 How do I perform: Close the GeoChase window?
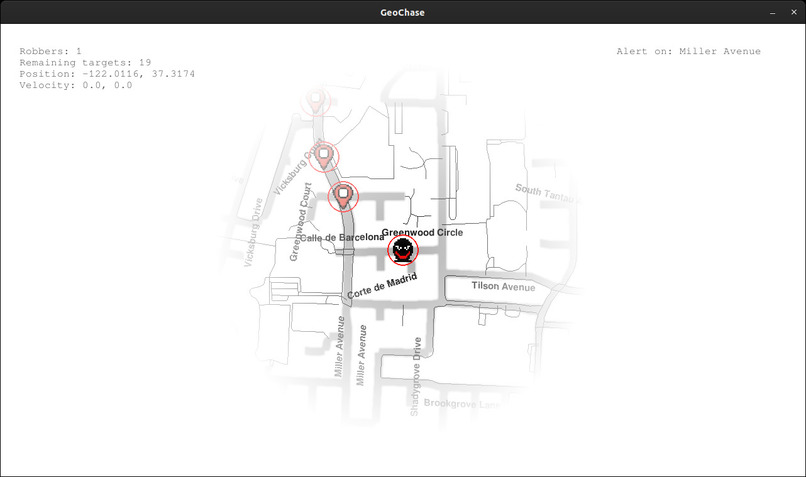[794, 12]
